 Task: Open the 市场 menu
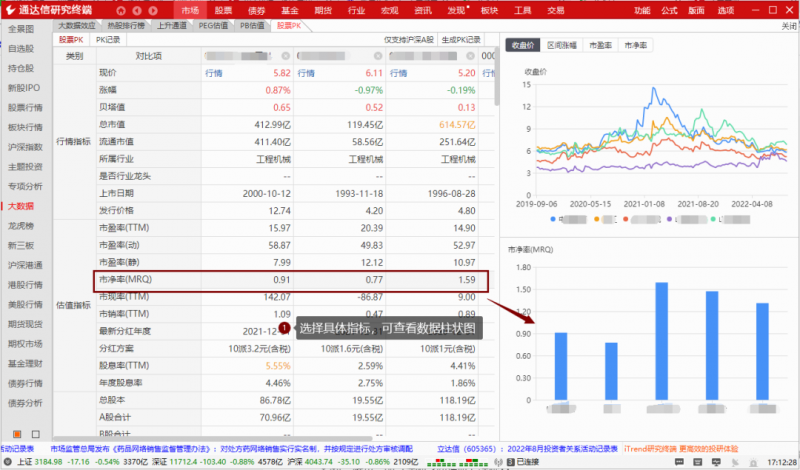[x=190, y=10]
